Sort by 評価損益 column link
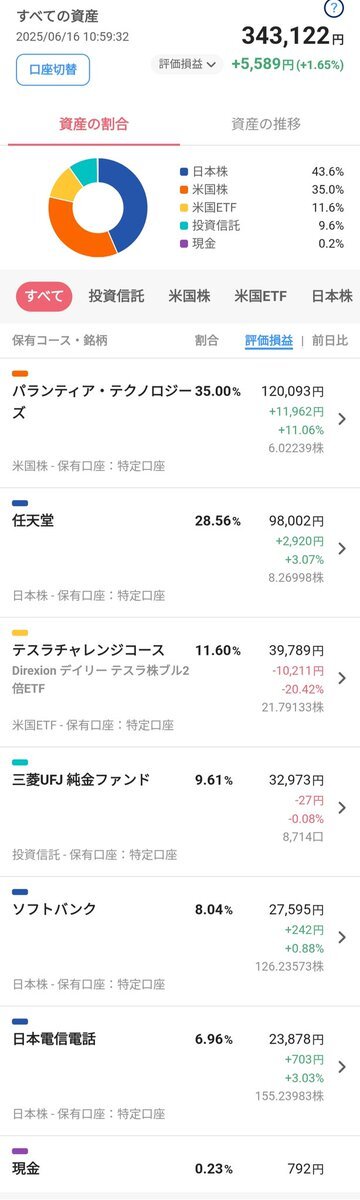The width and height of the screenshot is (360, 1200). click(269, 341)
